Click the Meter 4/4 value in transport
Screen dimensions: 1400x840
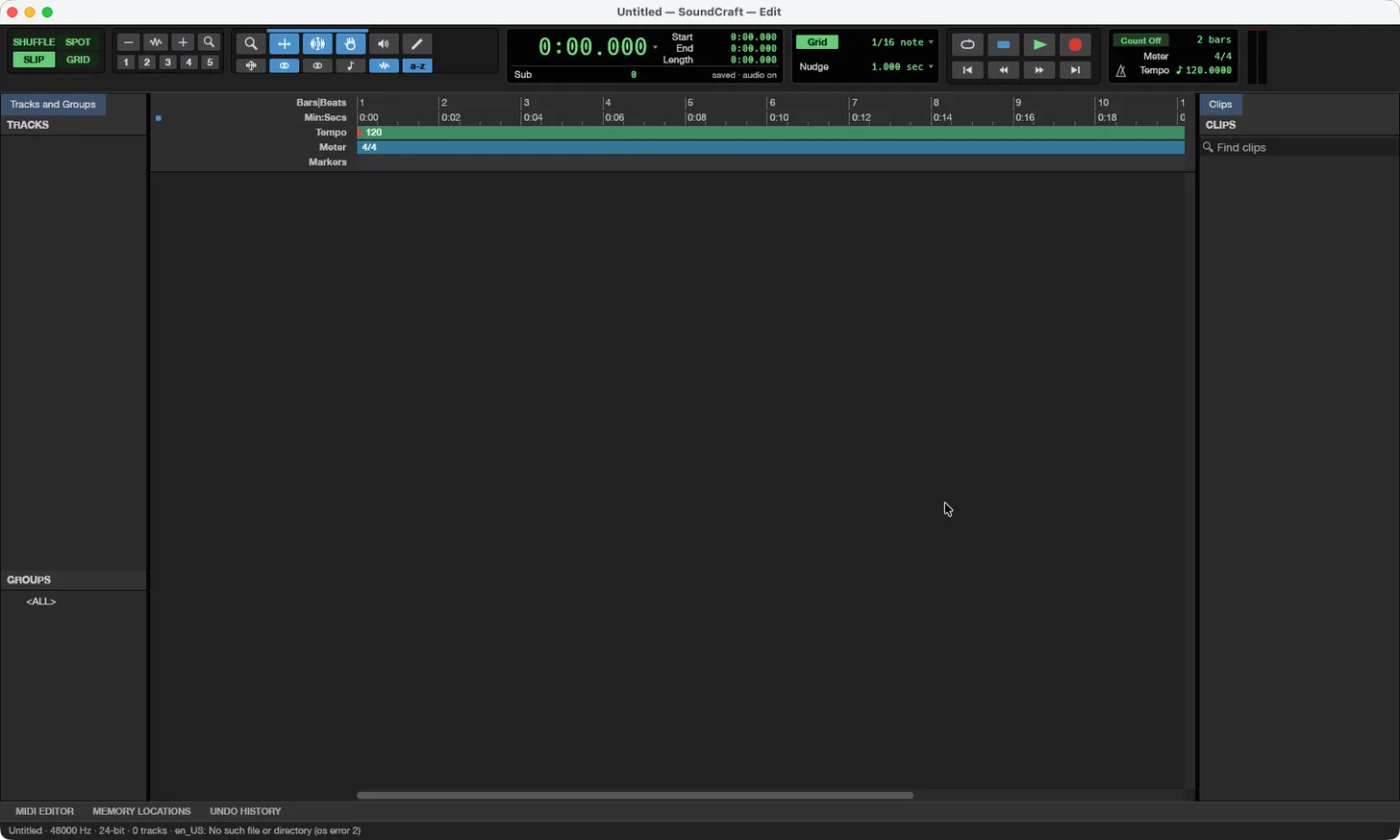pyautogui.click(x=1223, y=57)
